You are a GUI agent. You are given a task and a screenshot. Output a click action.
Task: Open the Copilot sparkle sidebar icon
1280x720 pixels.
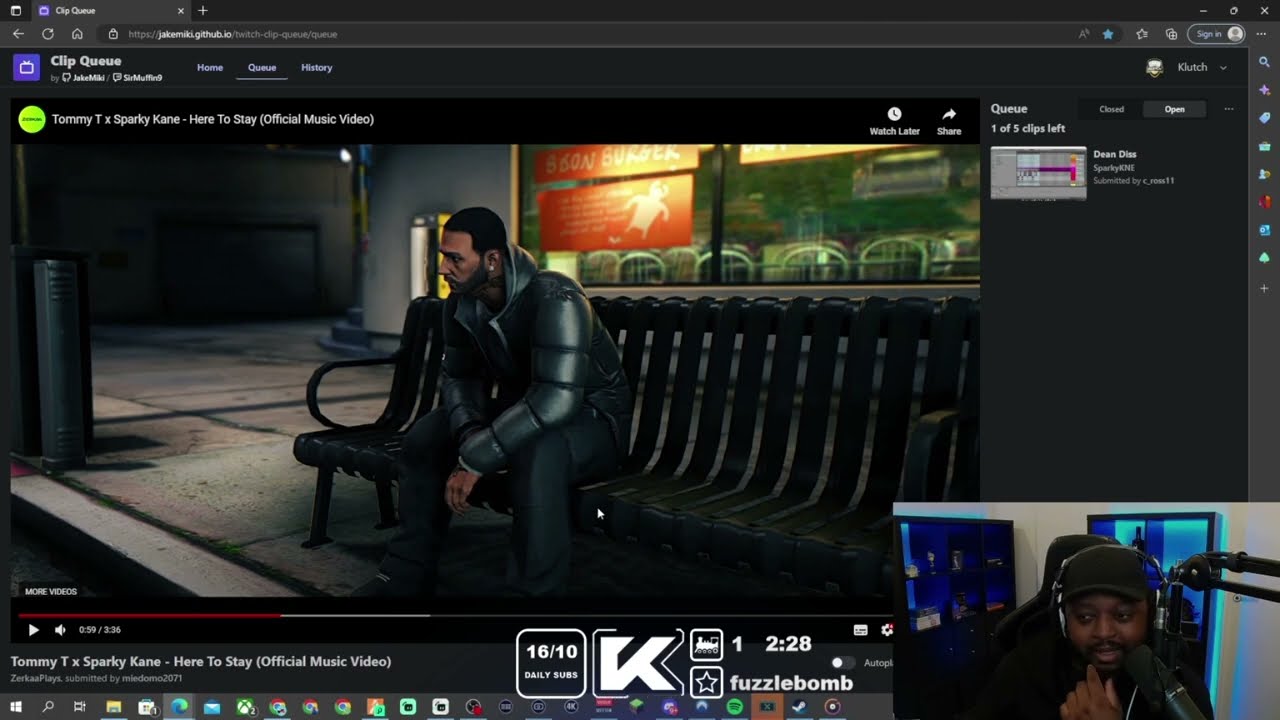1265,90
